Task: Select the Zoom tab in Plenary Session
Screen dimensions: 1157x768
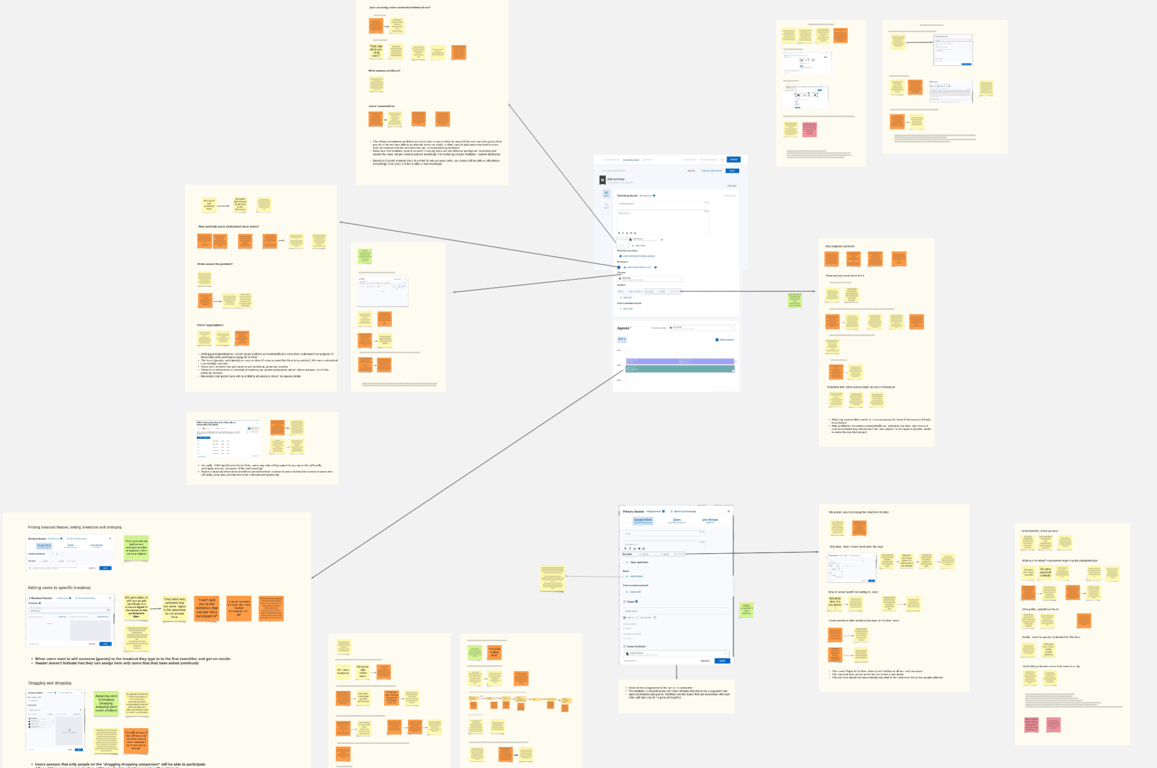Action: pos(677,521)
